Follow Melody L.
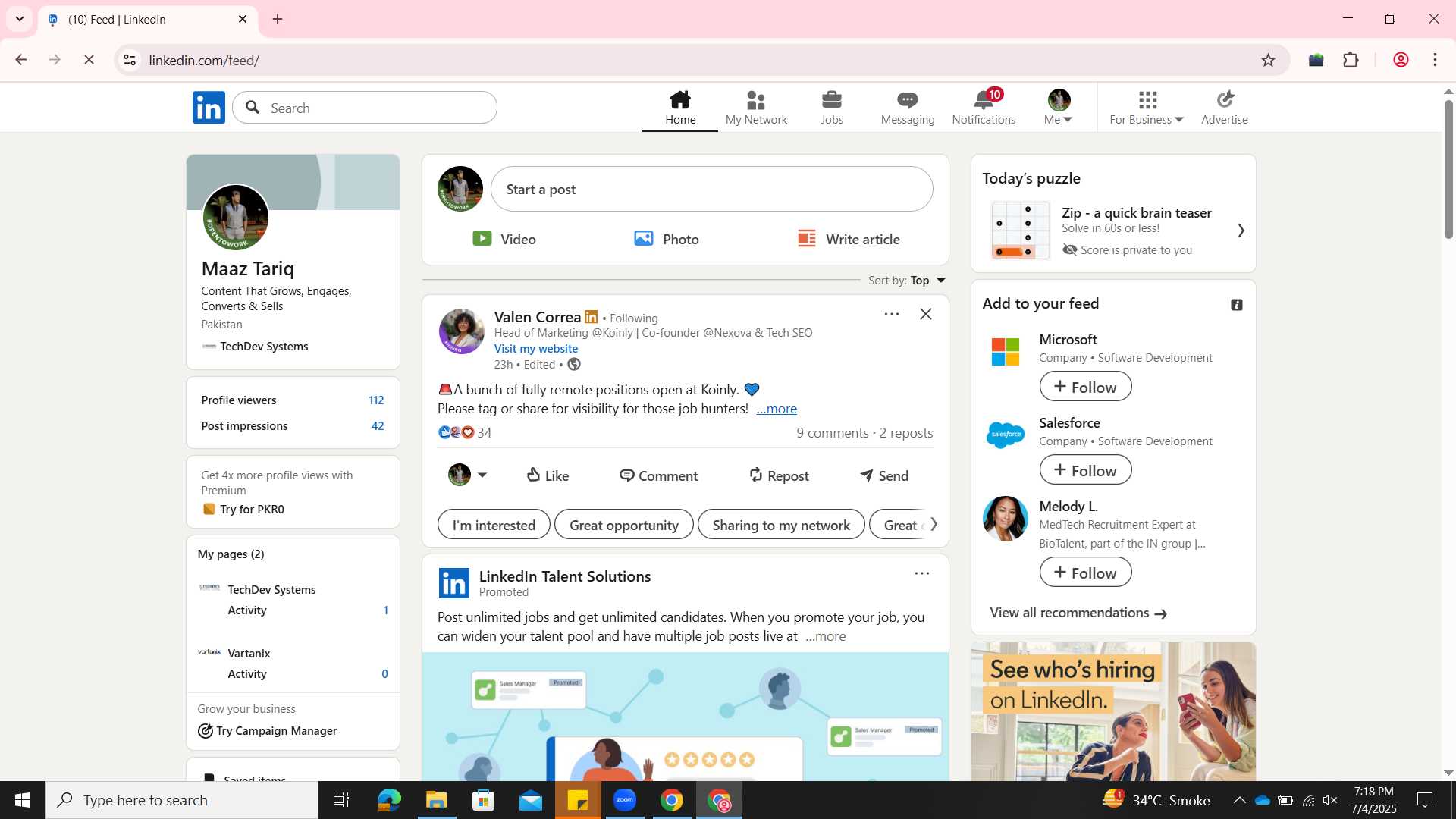 click(x=1085, y=573)
